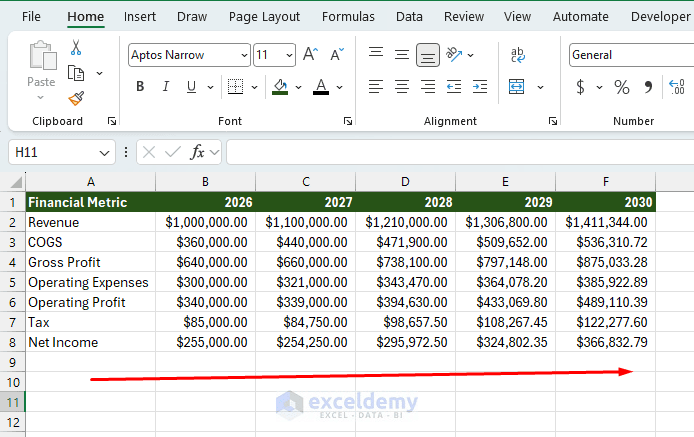
Task: Toggle Italic formatting
Action: (x=166, y=87)
